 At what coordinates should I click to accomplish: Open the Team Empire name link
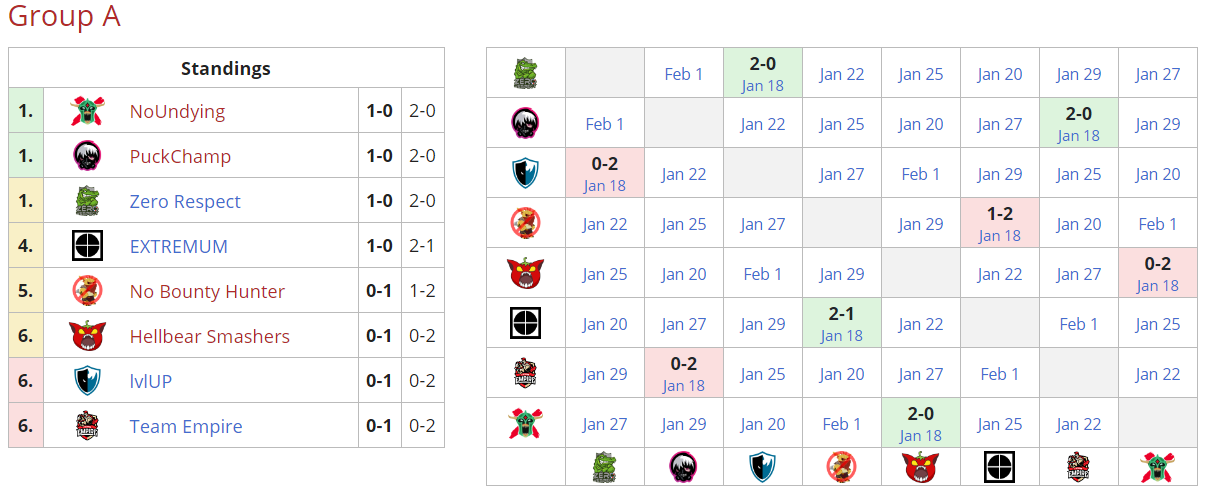pyautogui.click(x=186, y=426)
